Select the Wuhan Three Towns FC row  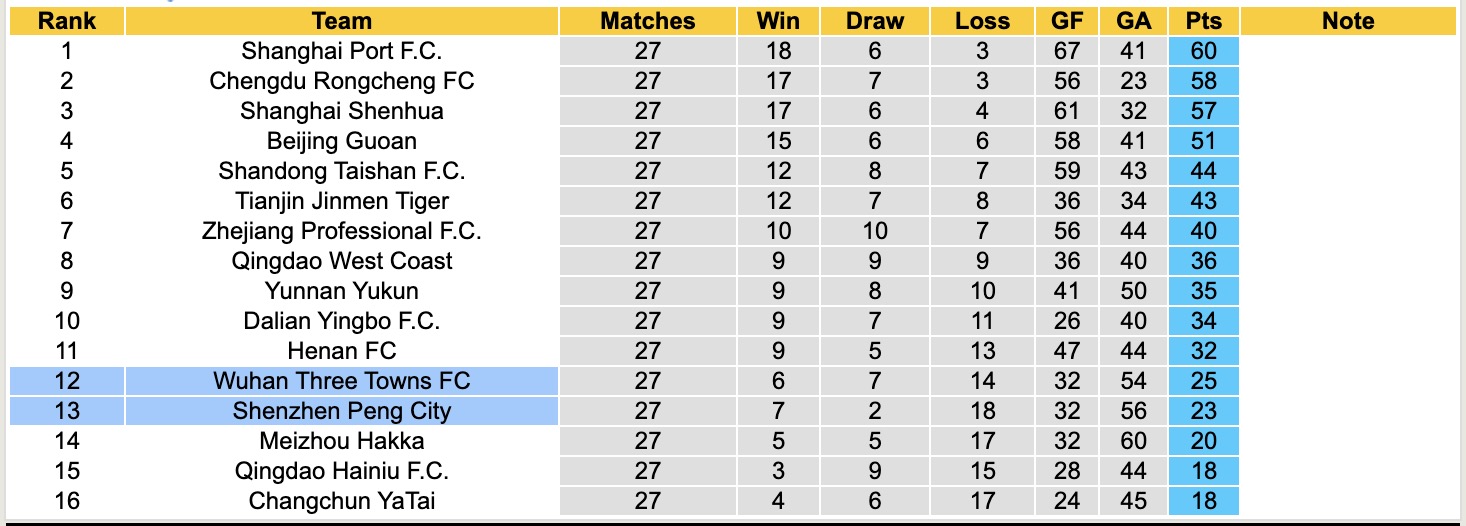click(341, 381)
